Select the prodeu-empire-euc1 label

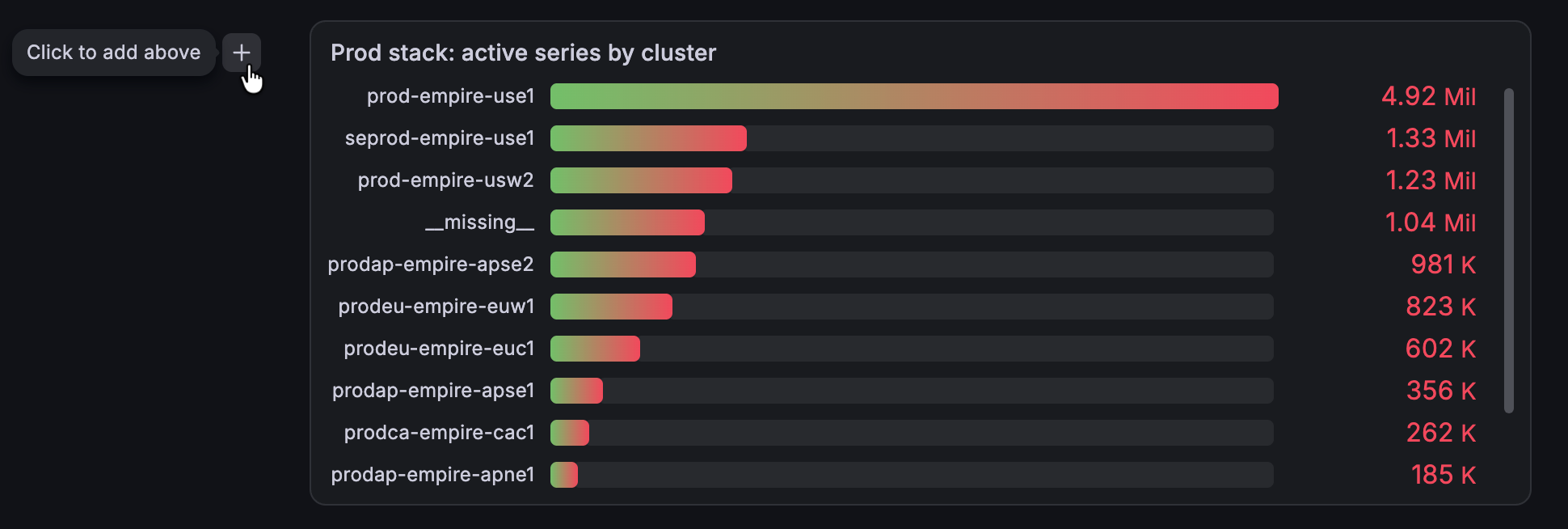click(439, 349)
